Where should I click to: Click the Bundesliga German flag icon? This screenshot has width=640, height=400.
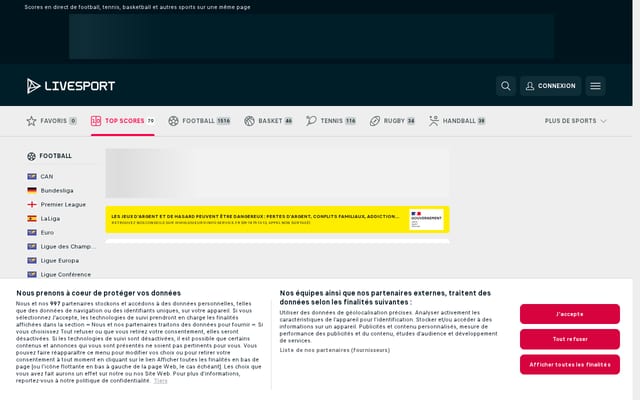[x=32, y=190]
